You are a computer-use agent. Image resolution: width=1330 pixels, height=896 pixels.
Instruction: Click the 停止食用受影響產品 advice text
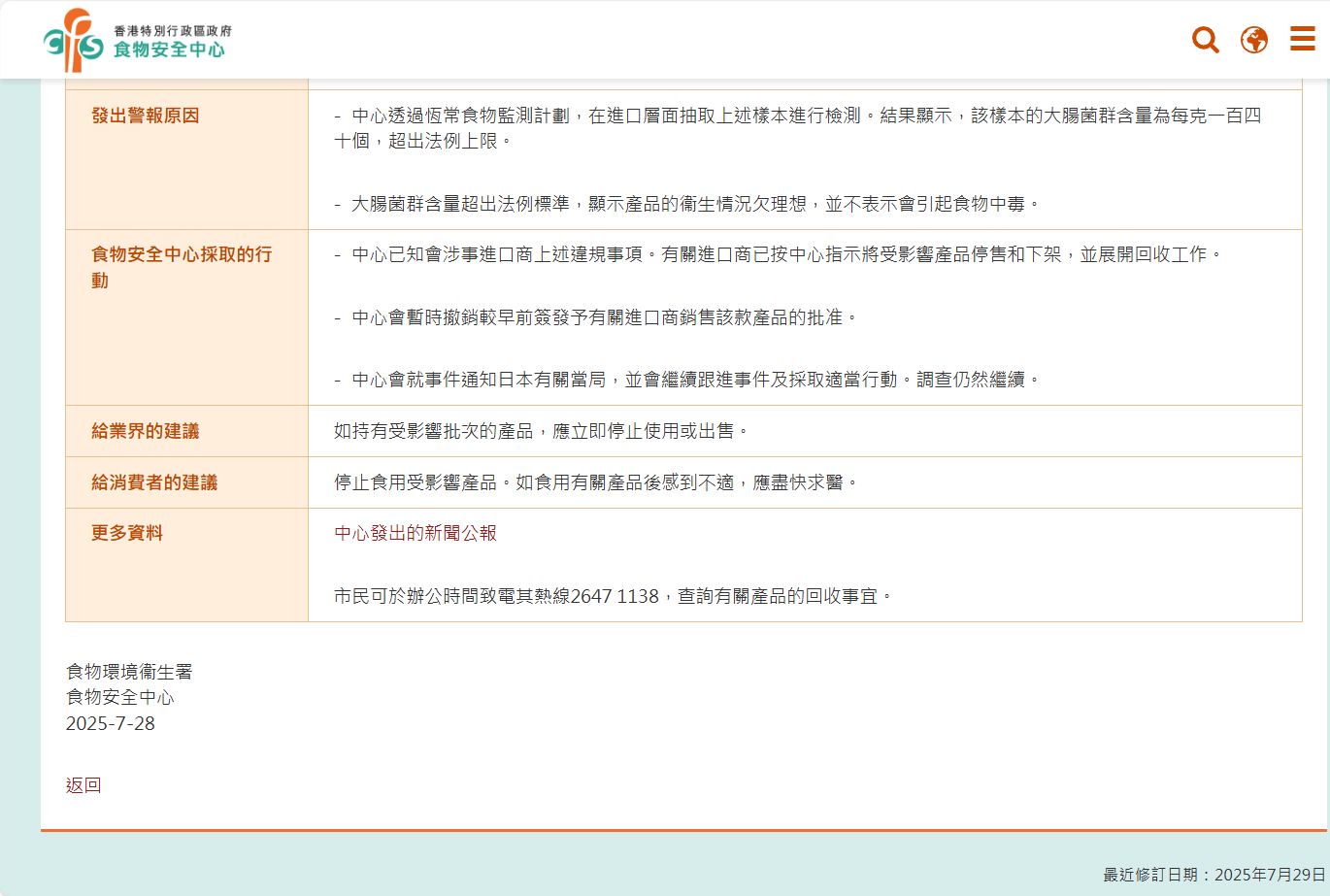pos(595,482)
